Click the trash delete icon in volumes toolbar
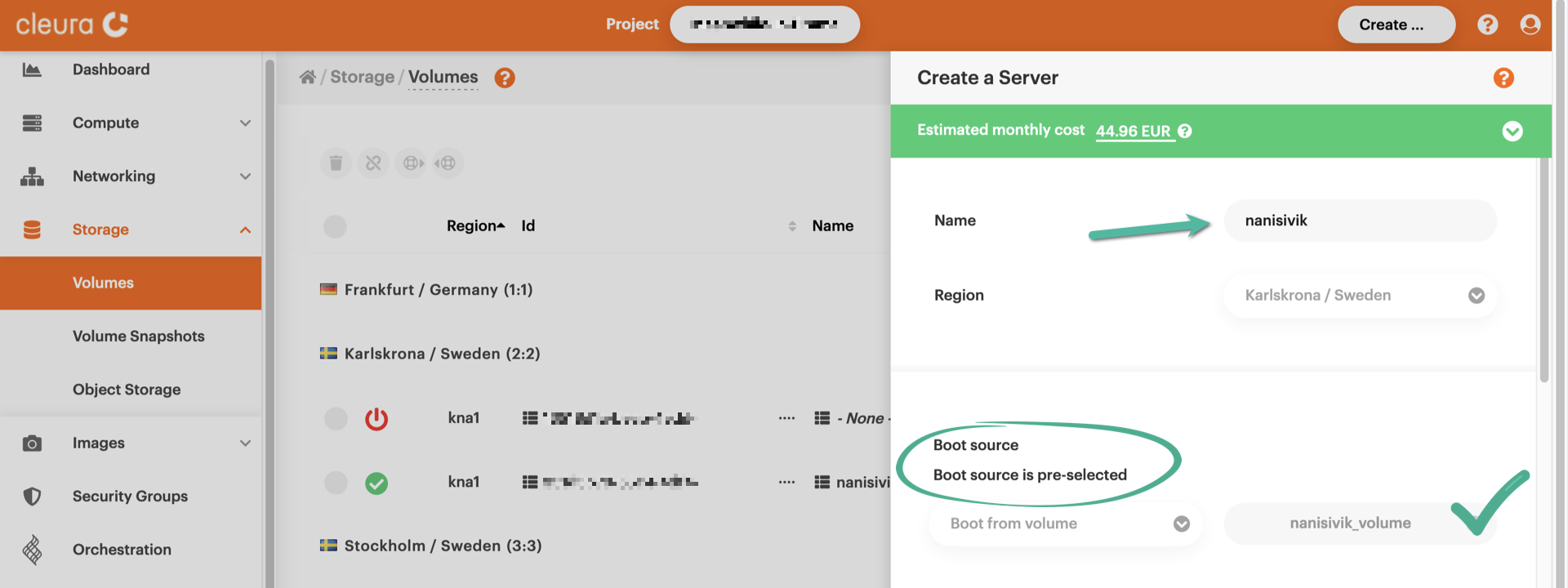The height and width of the screenshot is (588, 1568). (x=336, y=163)
